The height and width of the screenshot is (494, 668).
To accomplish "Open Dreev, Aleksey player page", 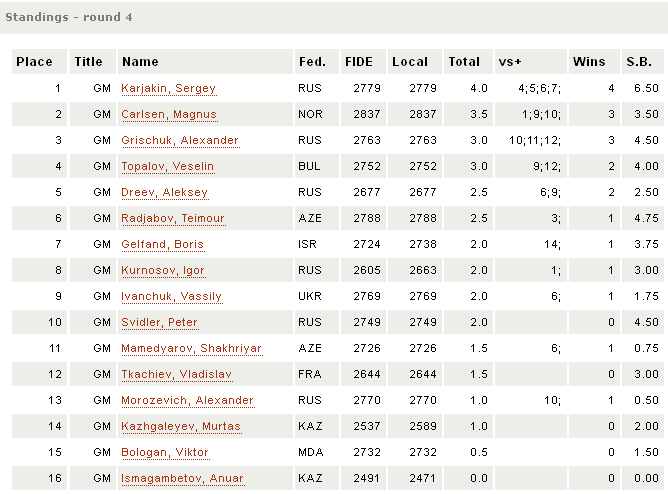I will coord(164,193).
